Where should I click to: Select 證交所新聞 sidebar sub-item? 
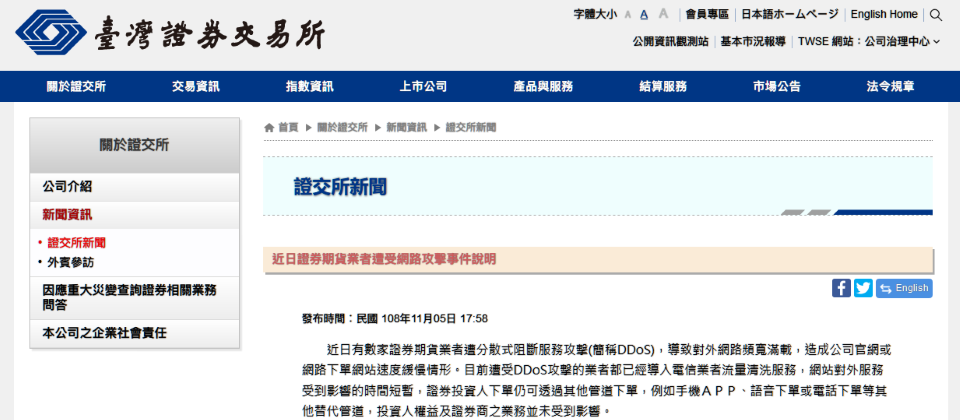(x=77, y=243)
